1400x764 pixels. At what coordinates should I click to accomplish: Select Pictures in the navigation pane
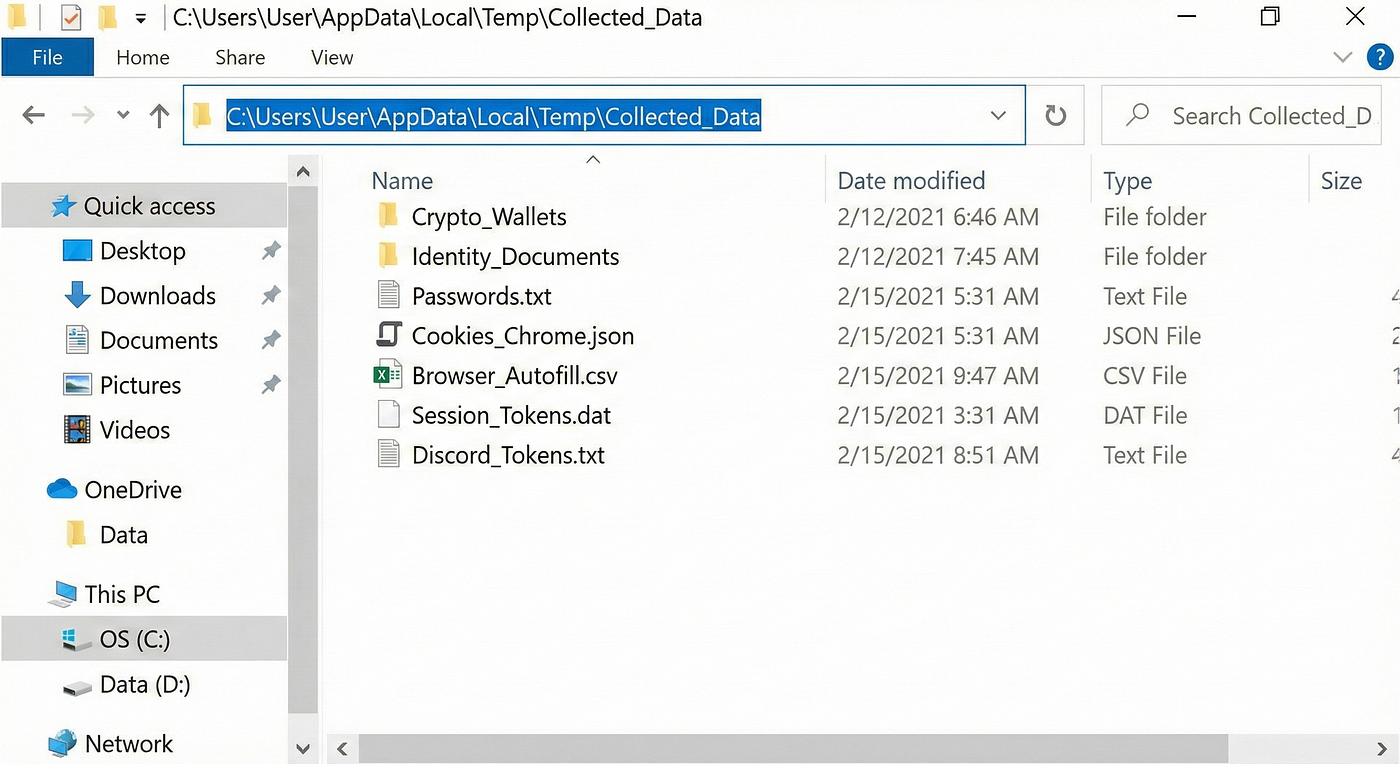click(140, 385)
